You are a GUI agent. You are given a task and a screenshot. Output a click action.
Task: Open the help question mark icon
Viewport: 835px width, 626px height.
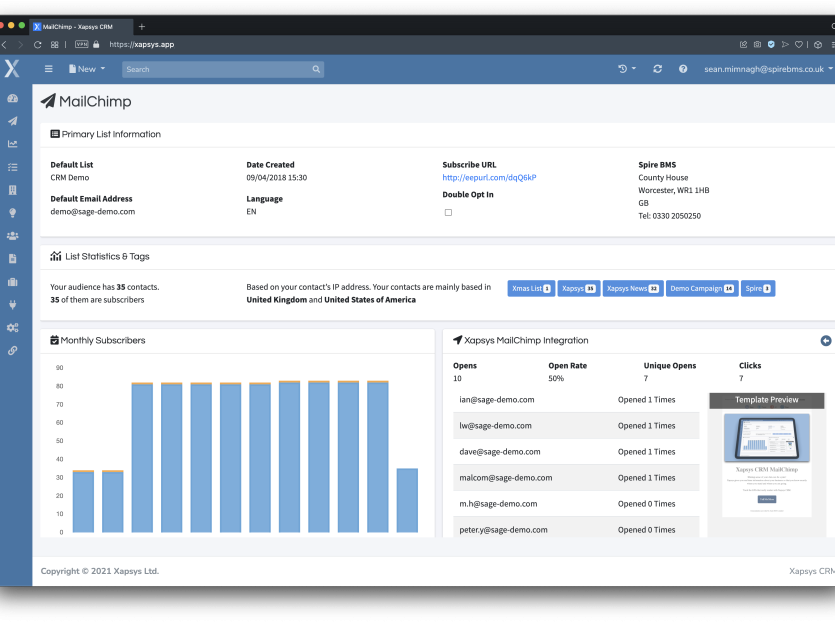683,69
